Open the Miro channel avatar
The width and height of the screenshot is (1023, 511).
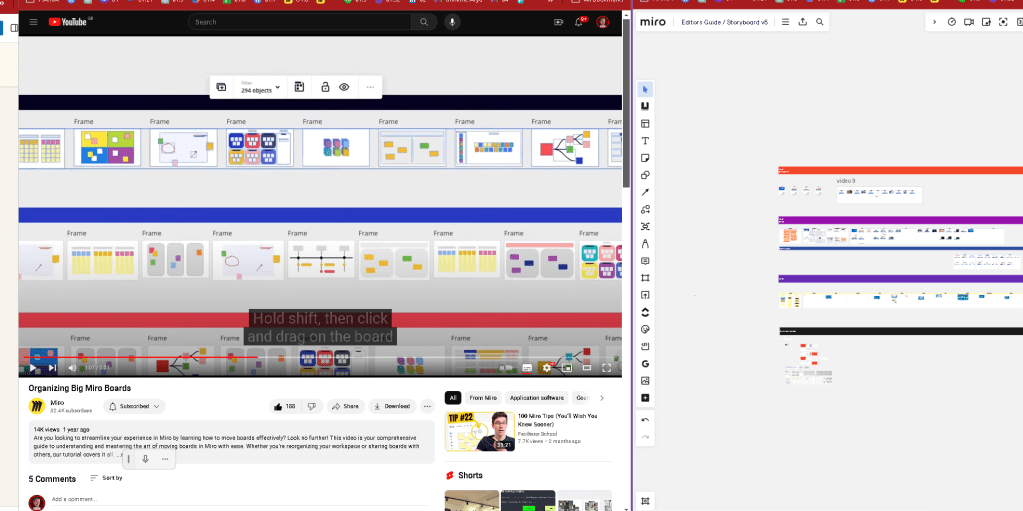pyautogui.click(x=37, y=406)
